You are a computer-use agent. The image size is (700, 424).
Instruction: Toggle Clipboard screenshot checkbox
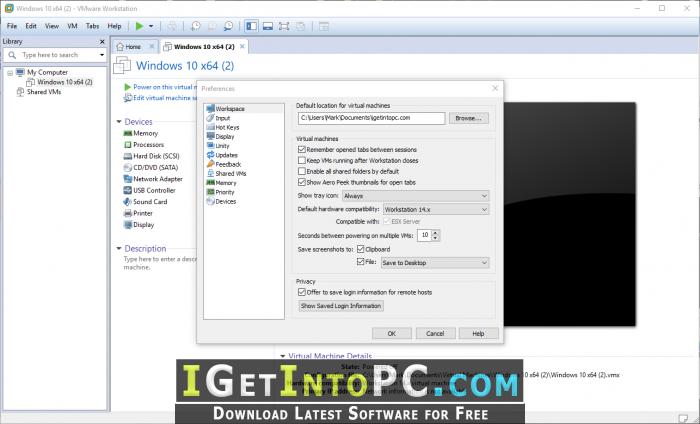coord(361,249)
